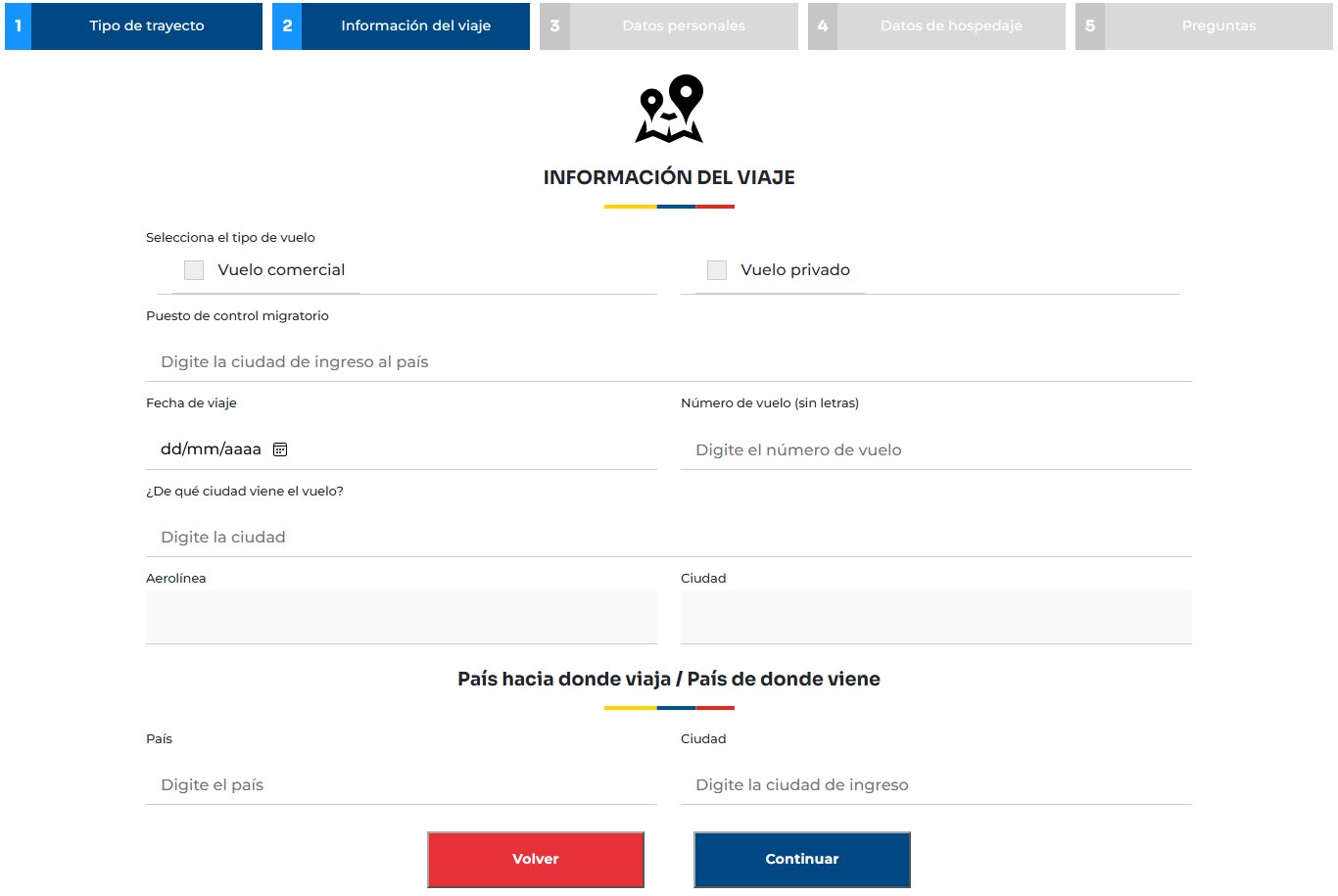Click the Aerolínea label
This screenshot has height=896, width=1338.
(176, 579)
